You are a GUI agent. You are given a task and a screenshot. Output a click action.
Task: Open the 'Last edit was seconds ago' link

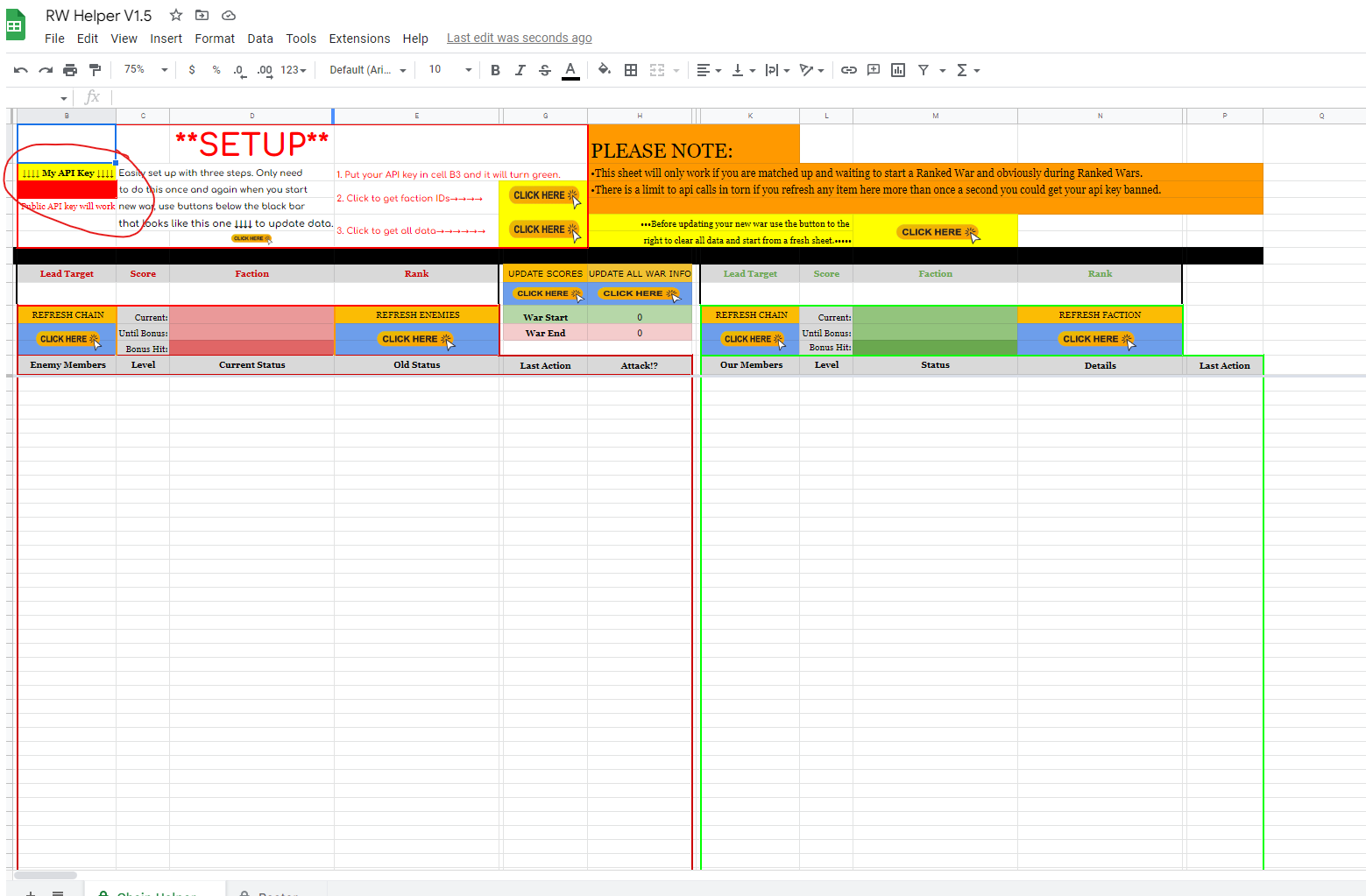click(519, 38)
